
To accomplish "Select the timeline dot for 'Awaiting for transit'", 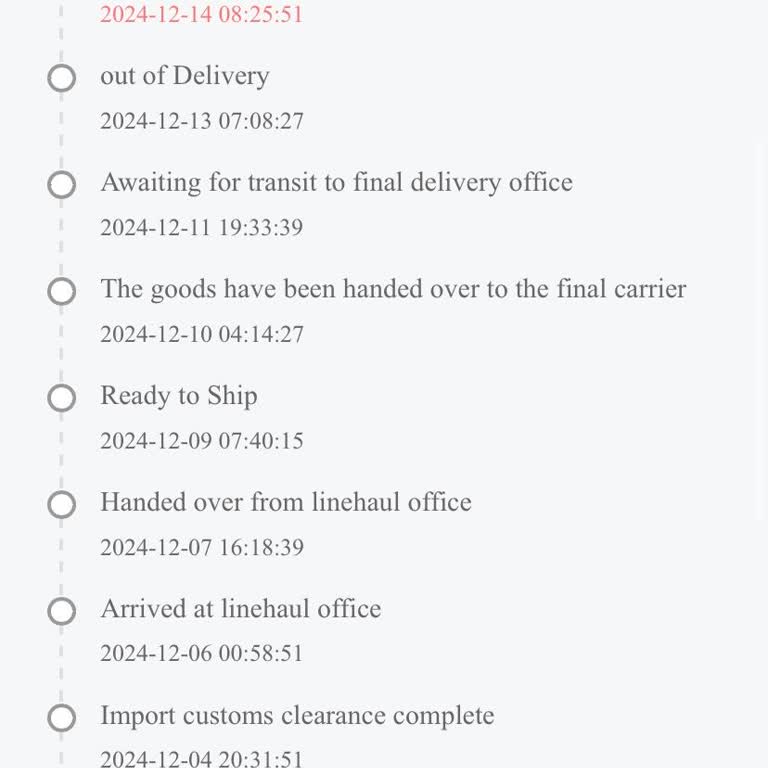I will tap(62, 185).
